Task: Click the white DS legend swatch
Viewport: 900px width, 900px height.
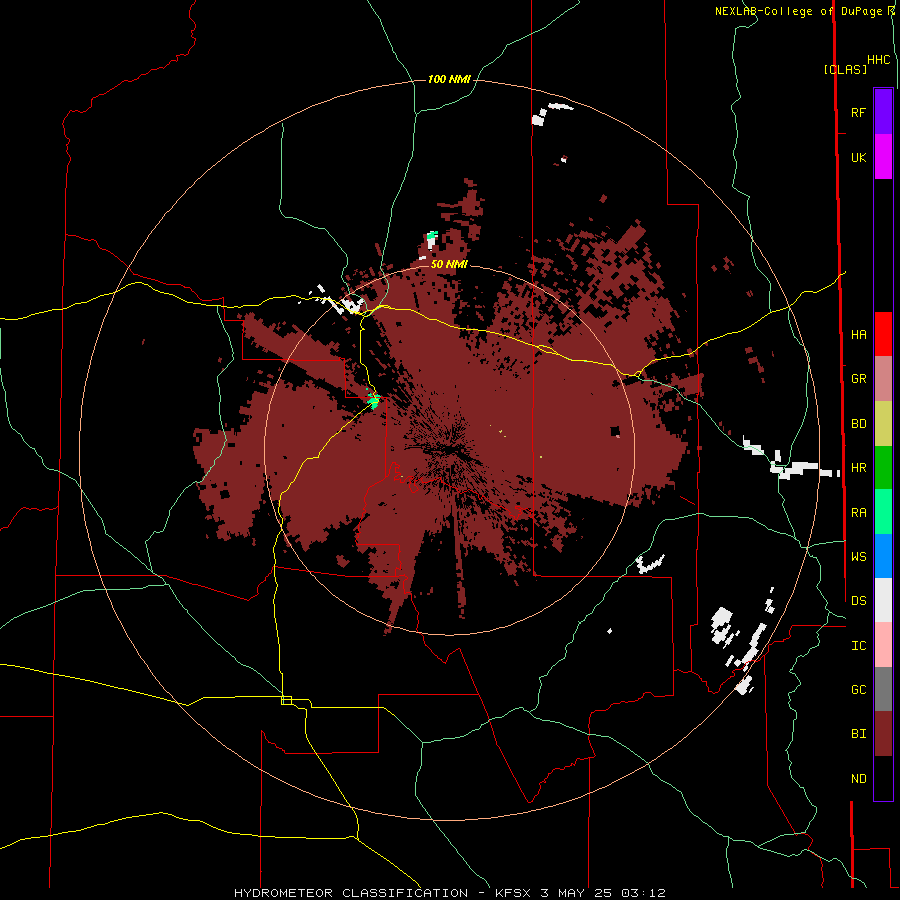Action: click(883, 600)
